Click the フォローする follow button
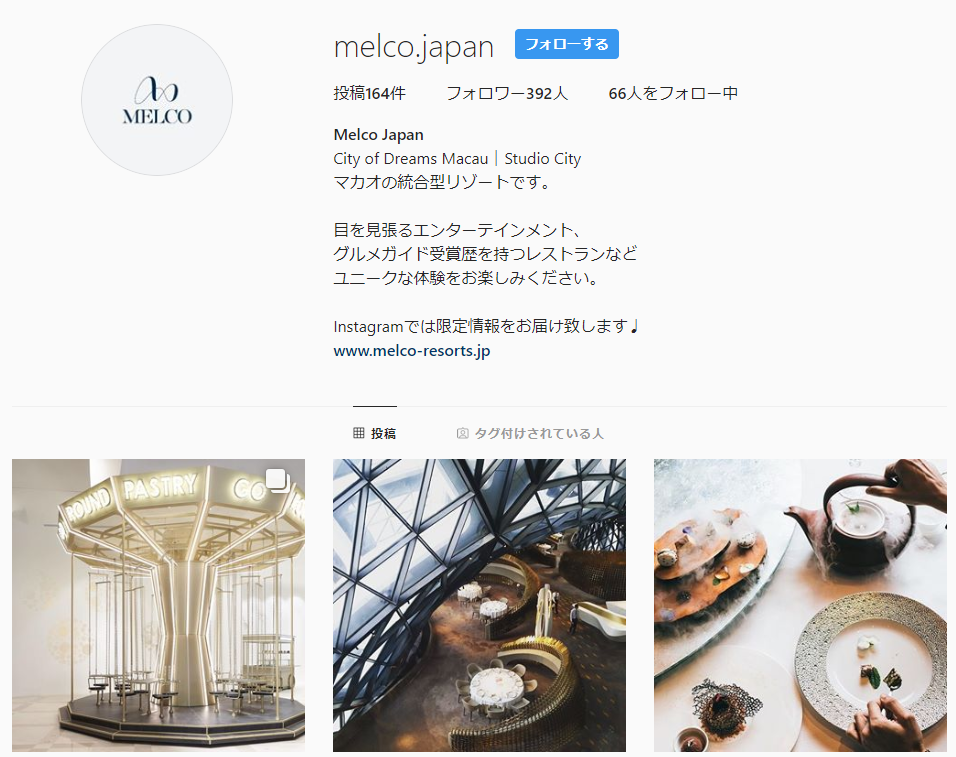 (x=566, y=44)
